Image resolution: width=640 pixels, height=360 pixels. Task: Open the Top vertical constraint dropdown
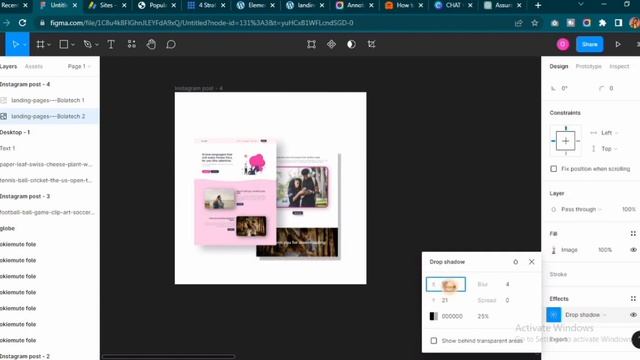coord(610,149)
